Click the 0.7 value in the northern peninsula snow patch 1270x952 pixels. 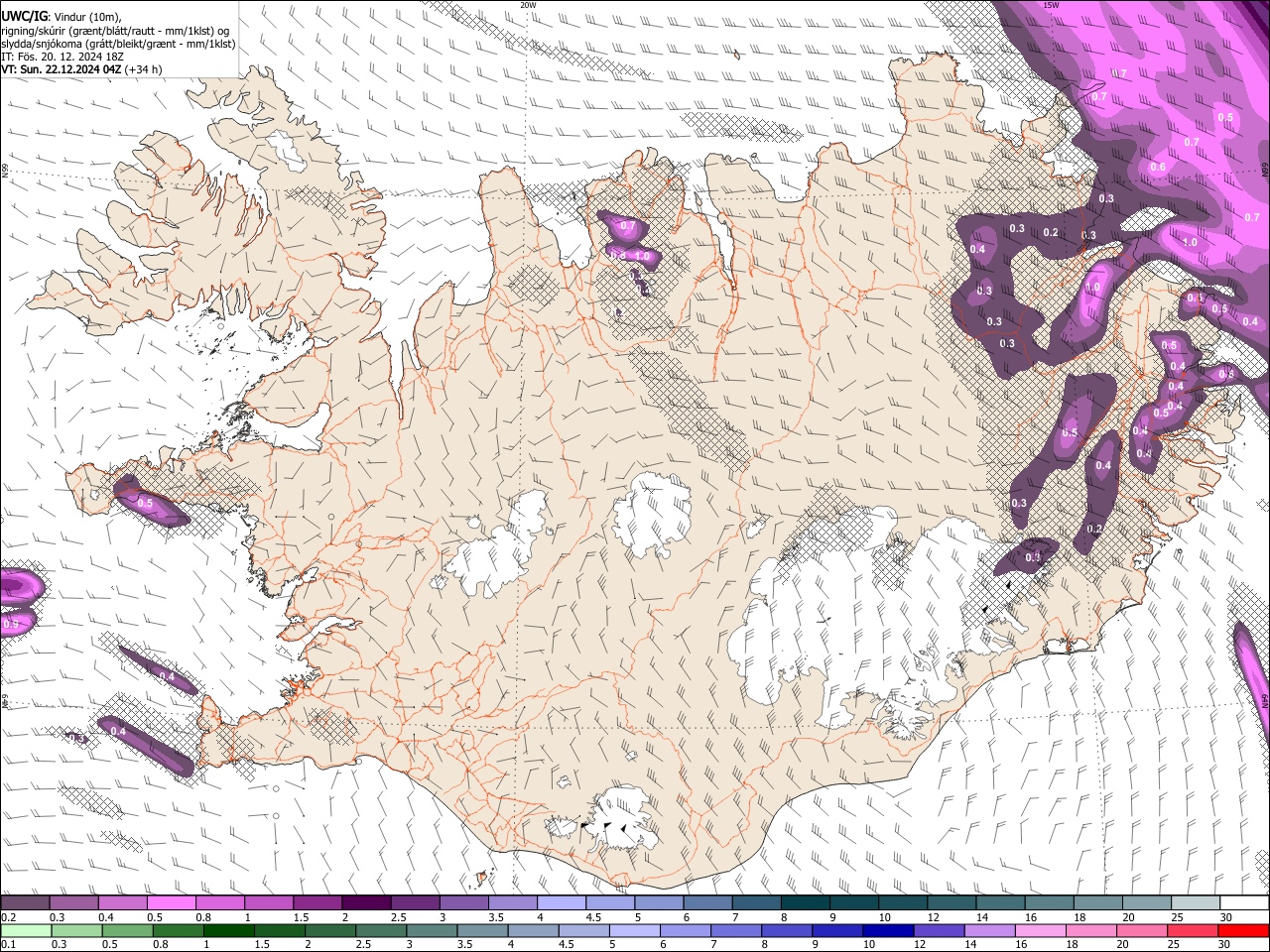627,226
